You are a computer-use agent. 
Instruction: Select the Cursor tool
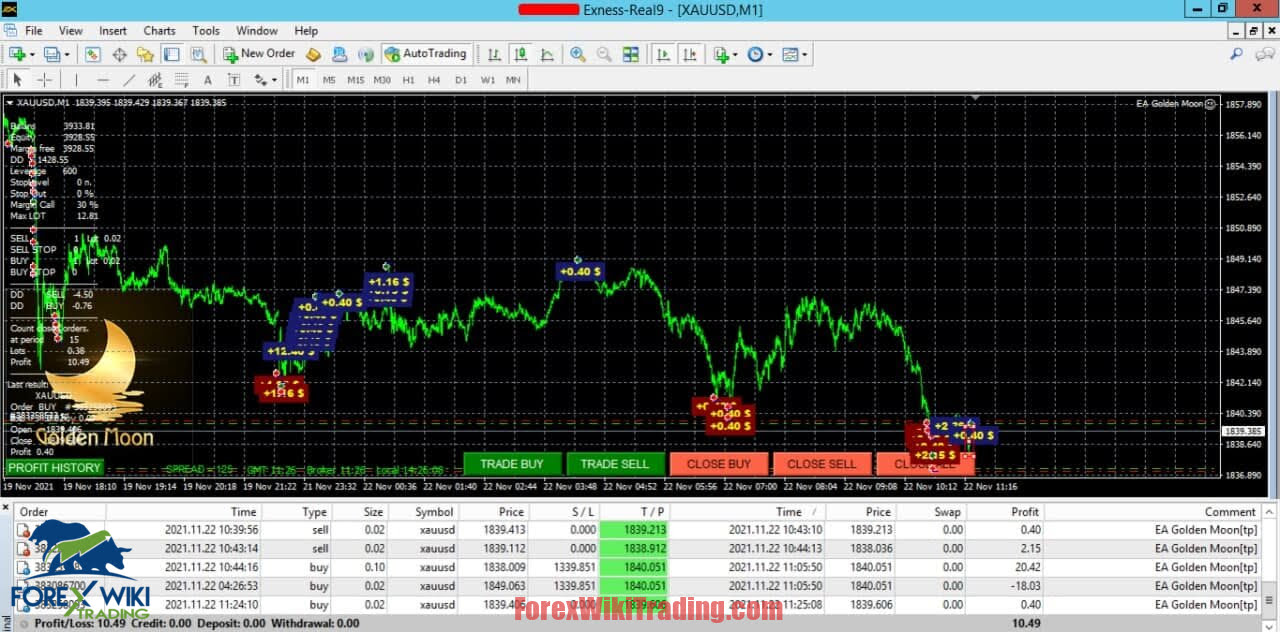pos(17,80)
